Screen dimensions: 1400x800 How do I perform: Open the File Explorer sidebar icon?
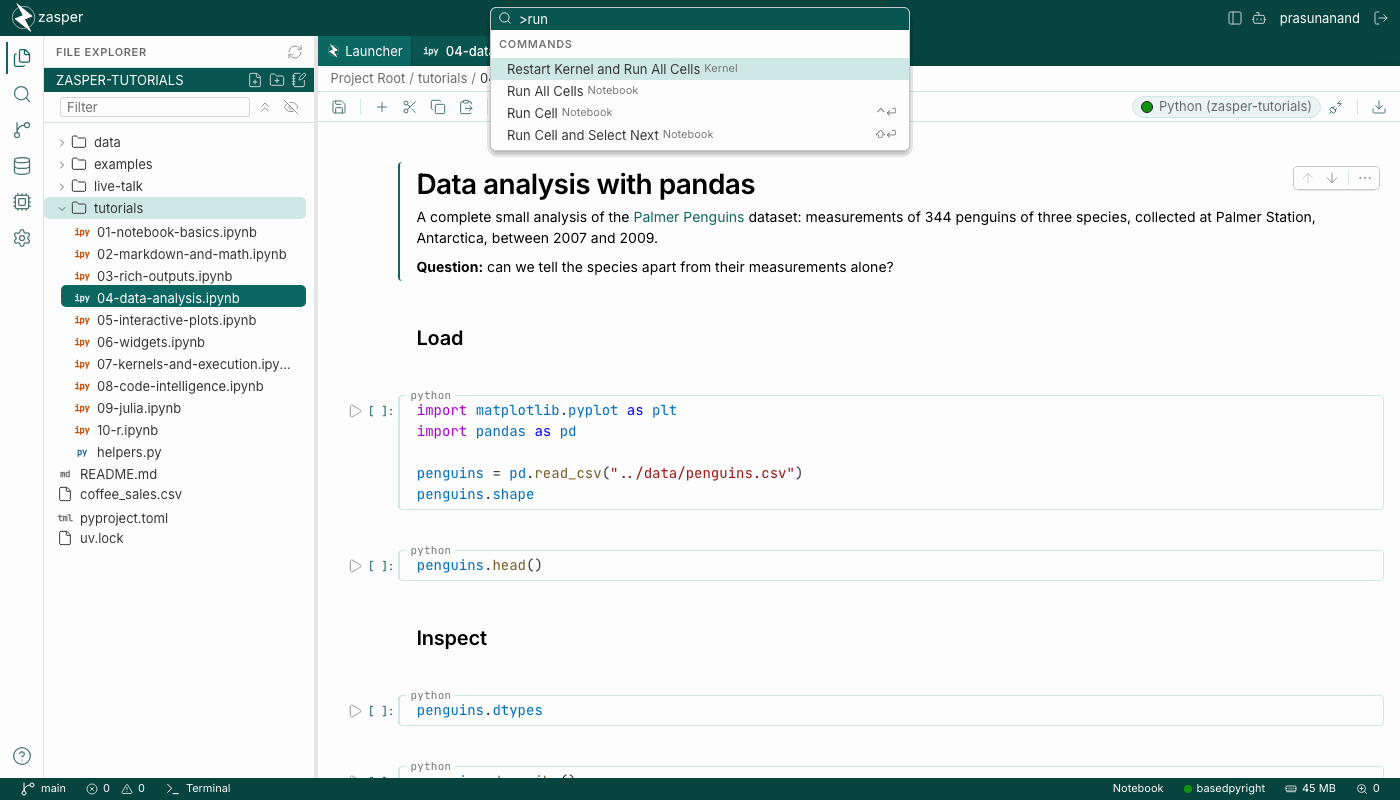pos(22,58)
